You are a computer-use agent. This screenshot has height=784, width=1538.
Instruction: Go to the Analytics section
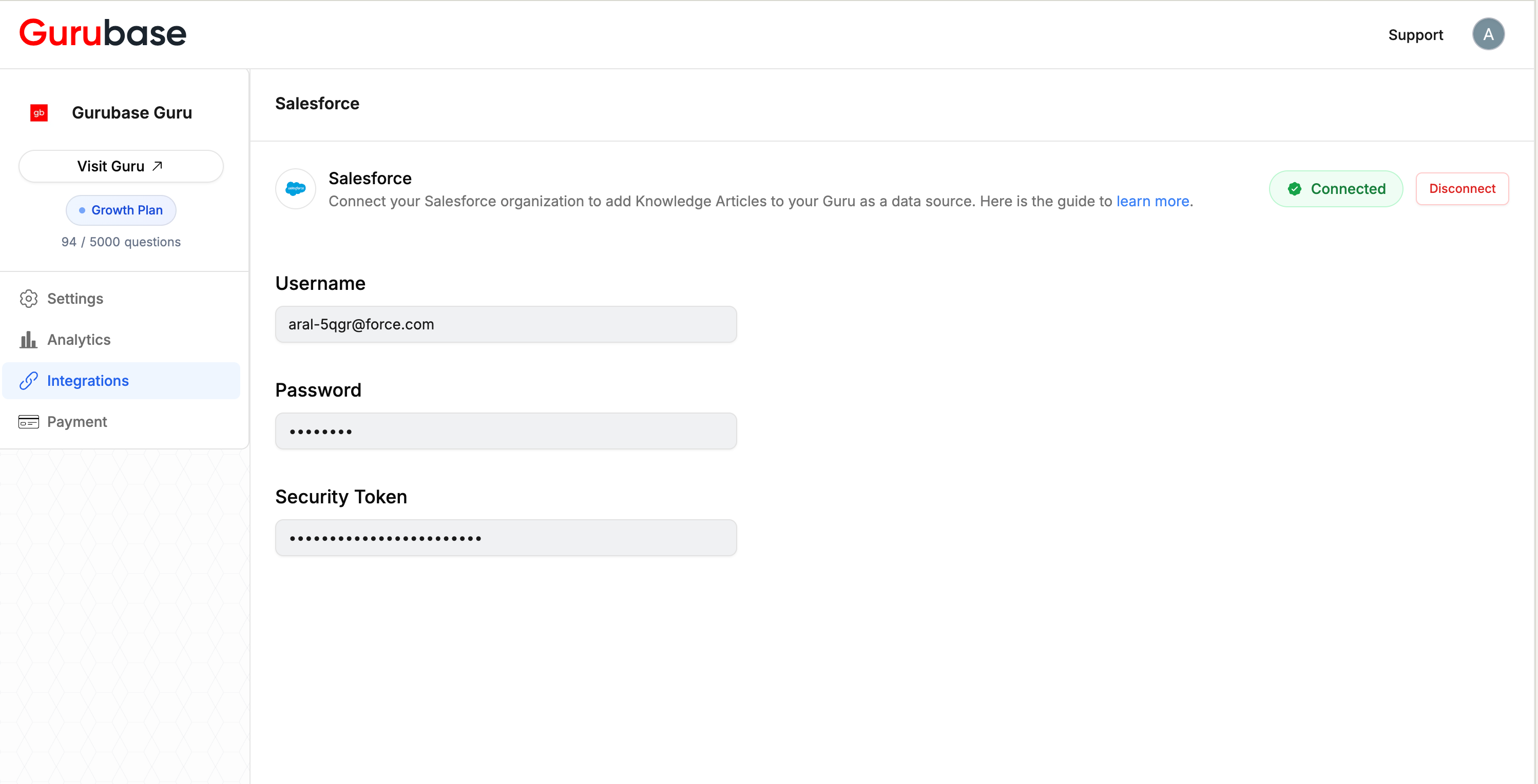[x=79, y=340]
